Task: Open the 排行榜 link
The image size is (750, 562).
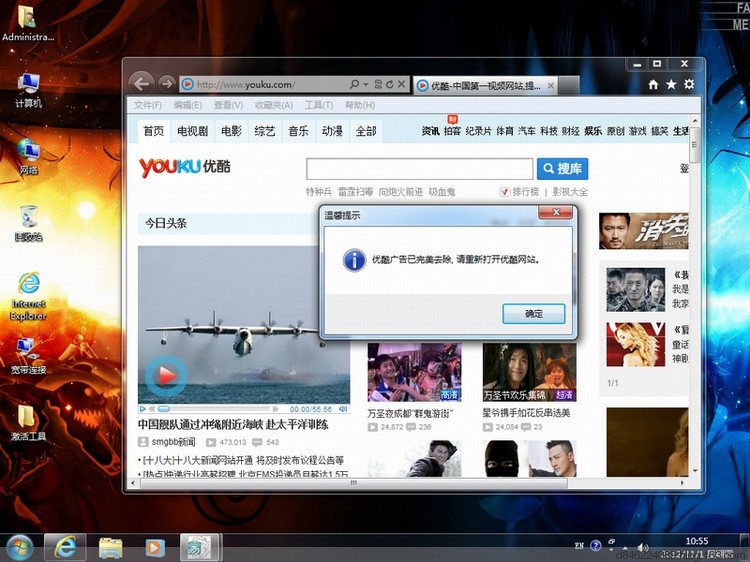Action: tap(525, 192)
